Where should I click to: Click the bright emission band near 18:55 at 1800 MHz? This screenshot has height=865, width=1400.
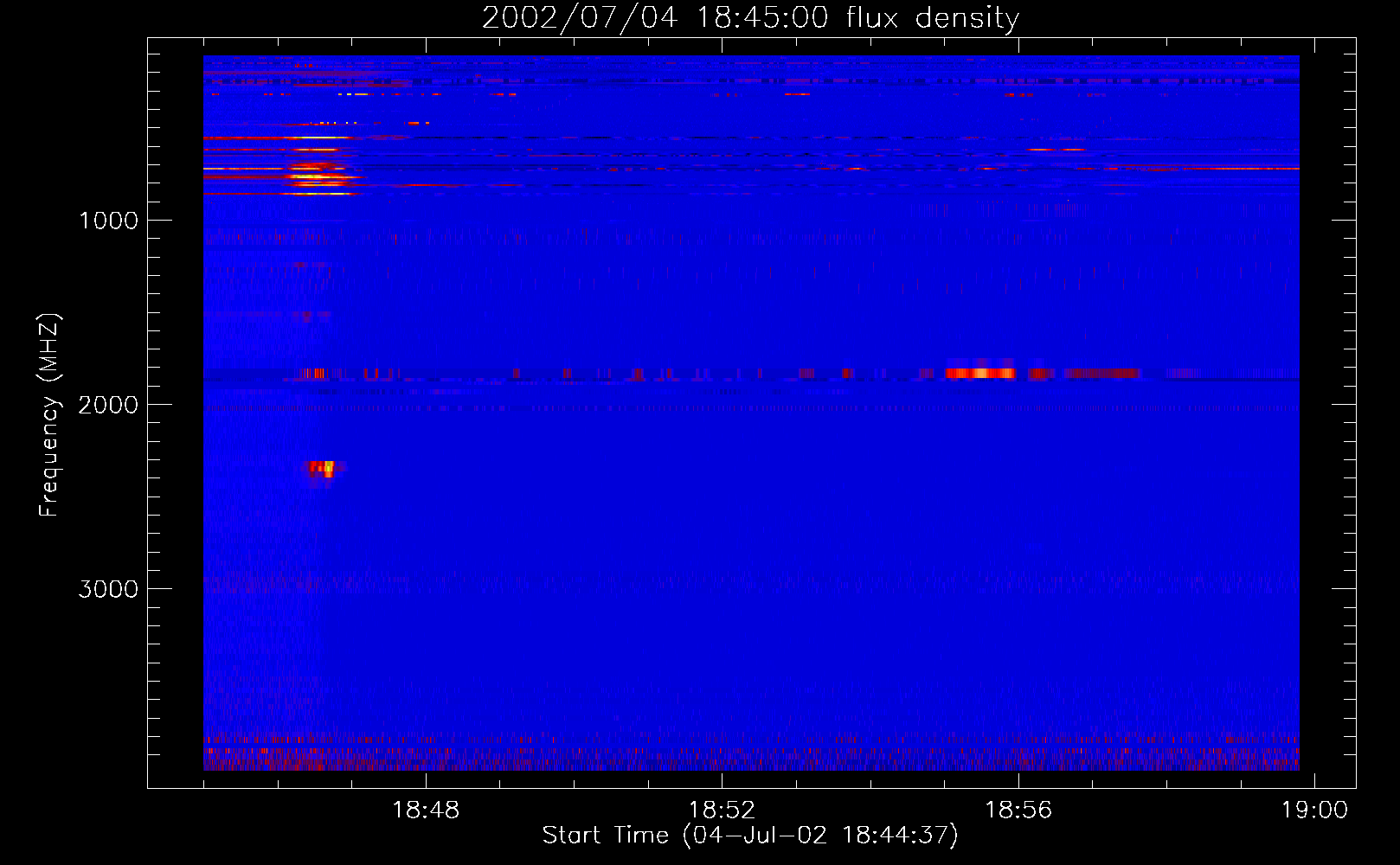[979, 373]
